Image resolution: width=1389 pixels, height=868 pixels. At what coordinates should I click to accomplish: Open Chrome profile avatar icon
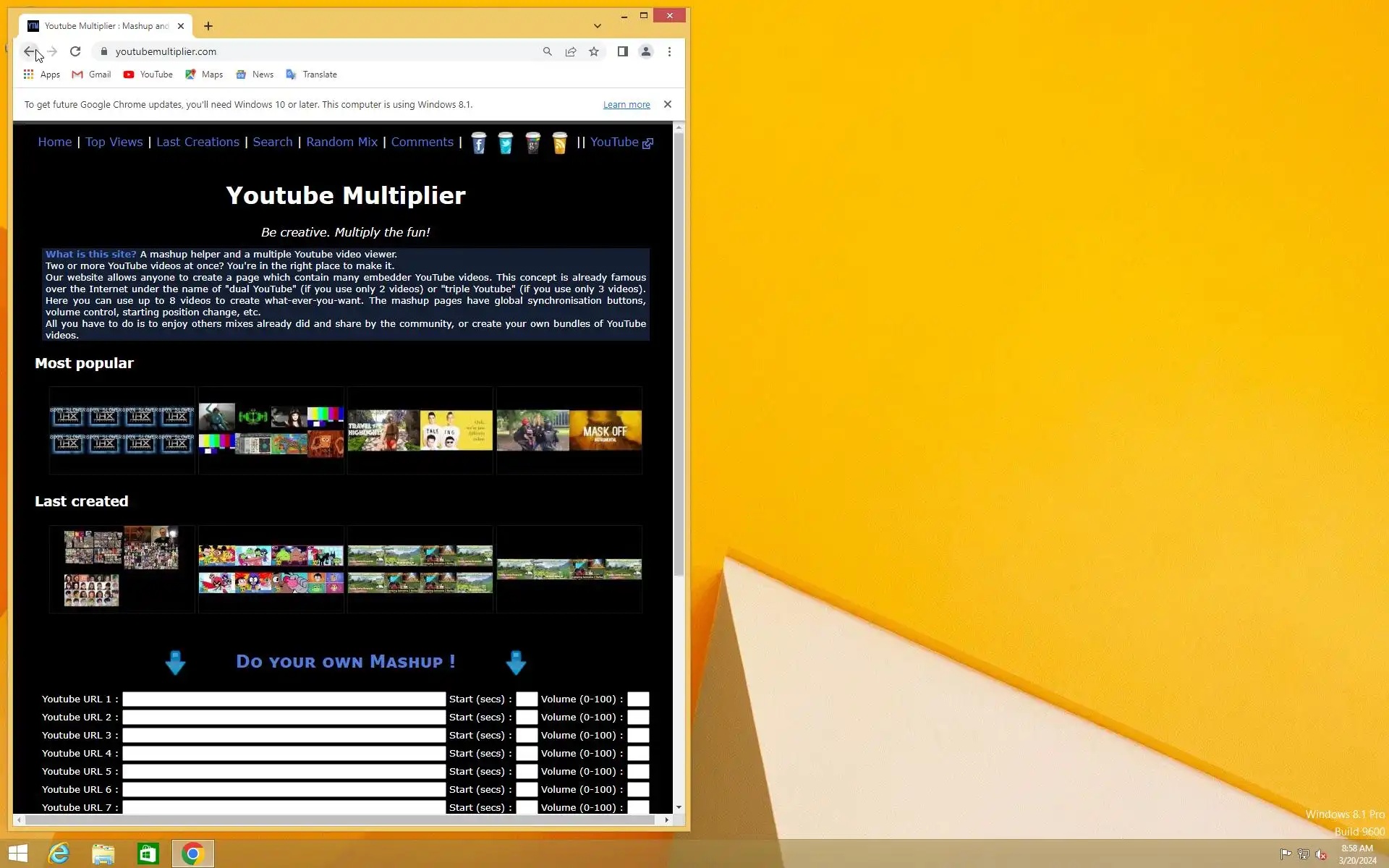pyautogui.click(x=646, y=51)
